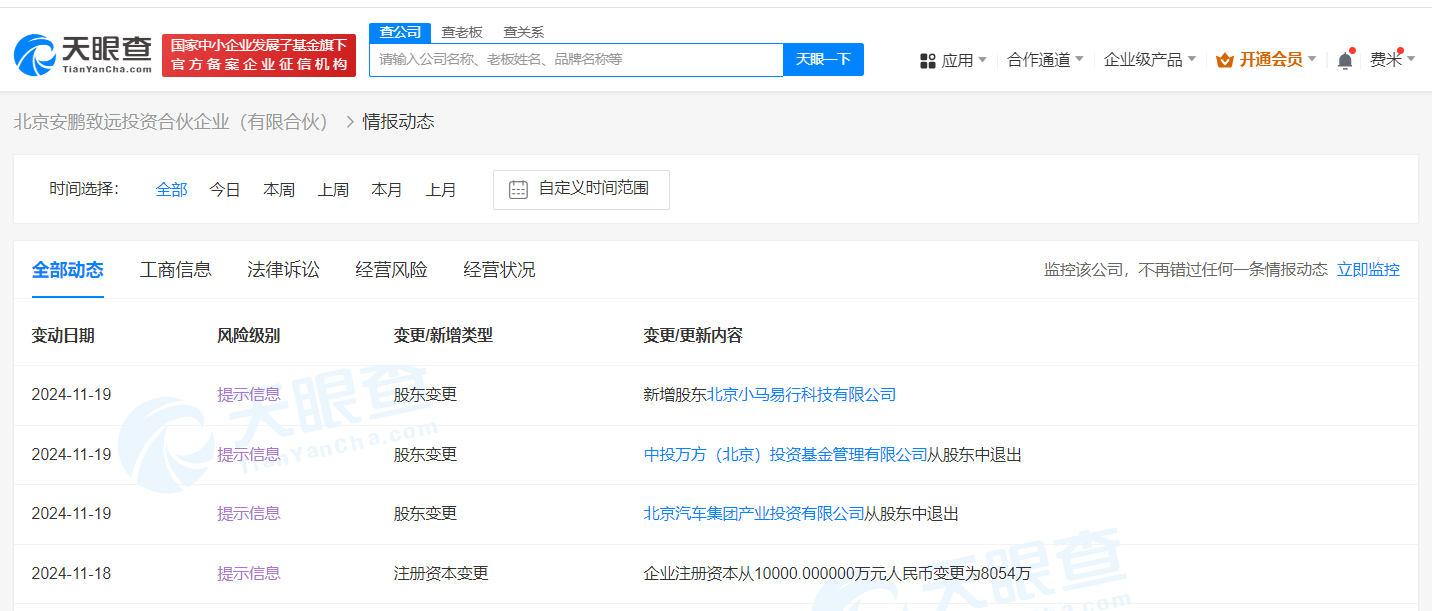
Task: Click the 情报动态 breadcrumb text
Action: pos(398,122)
